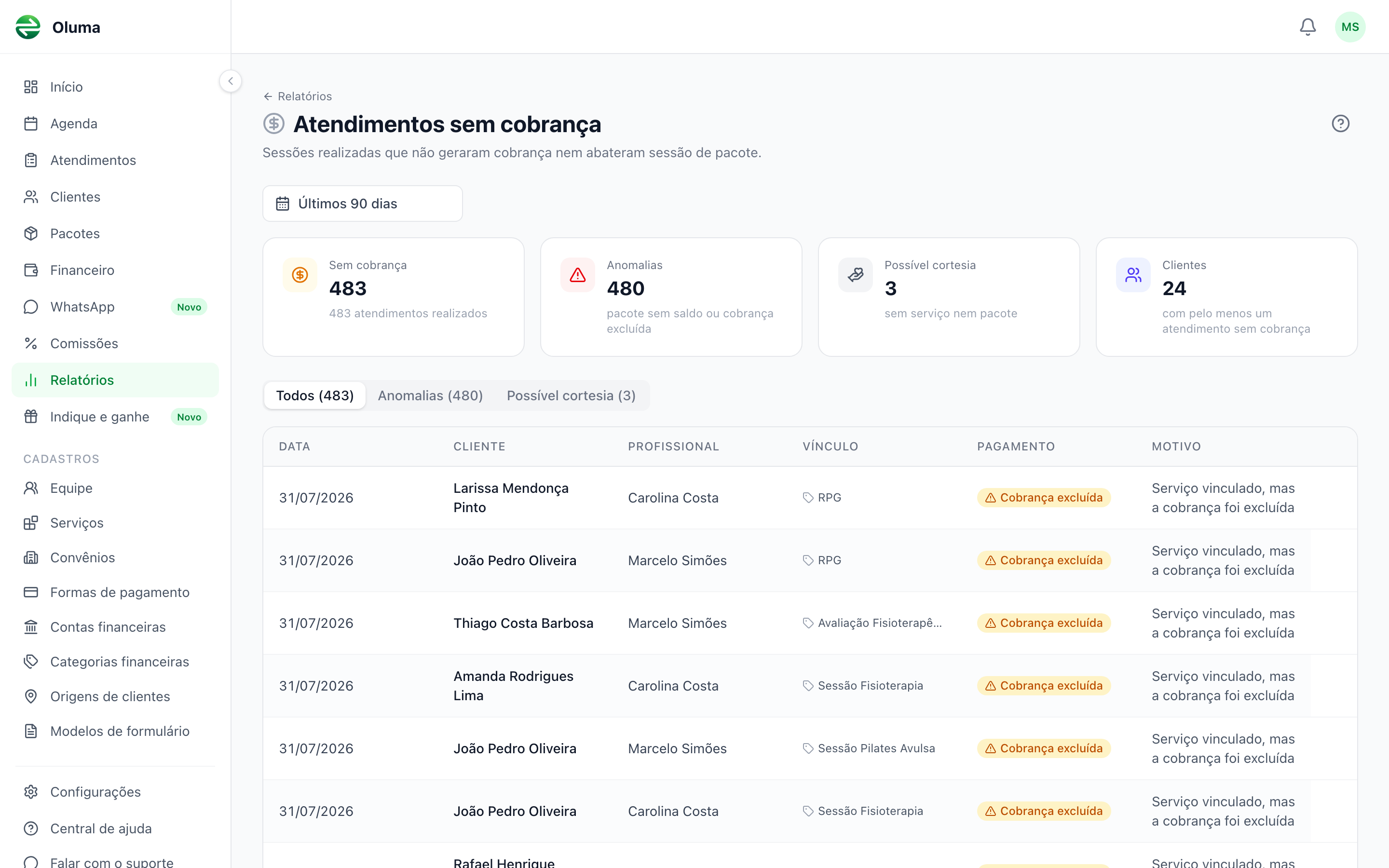Image resolution: width=1389 pixels, height=868 pixels.
Task: Click the Atendimentos clipboard icon
Action: pos(31,160)
